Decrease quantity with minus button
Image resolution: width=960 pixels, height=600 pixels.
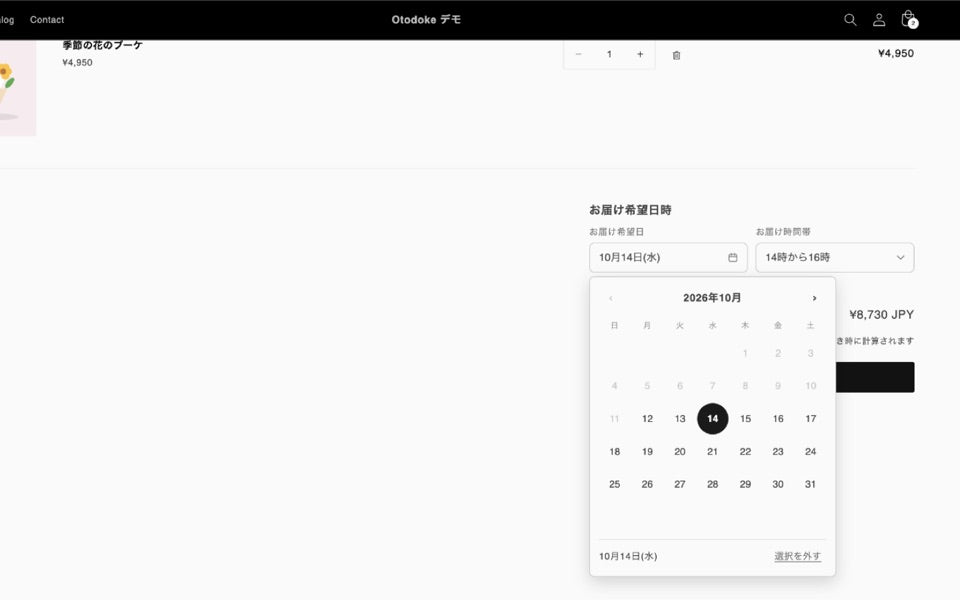pos(578,54)
